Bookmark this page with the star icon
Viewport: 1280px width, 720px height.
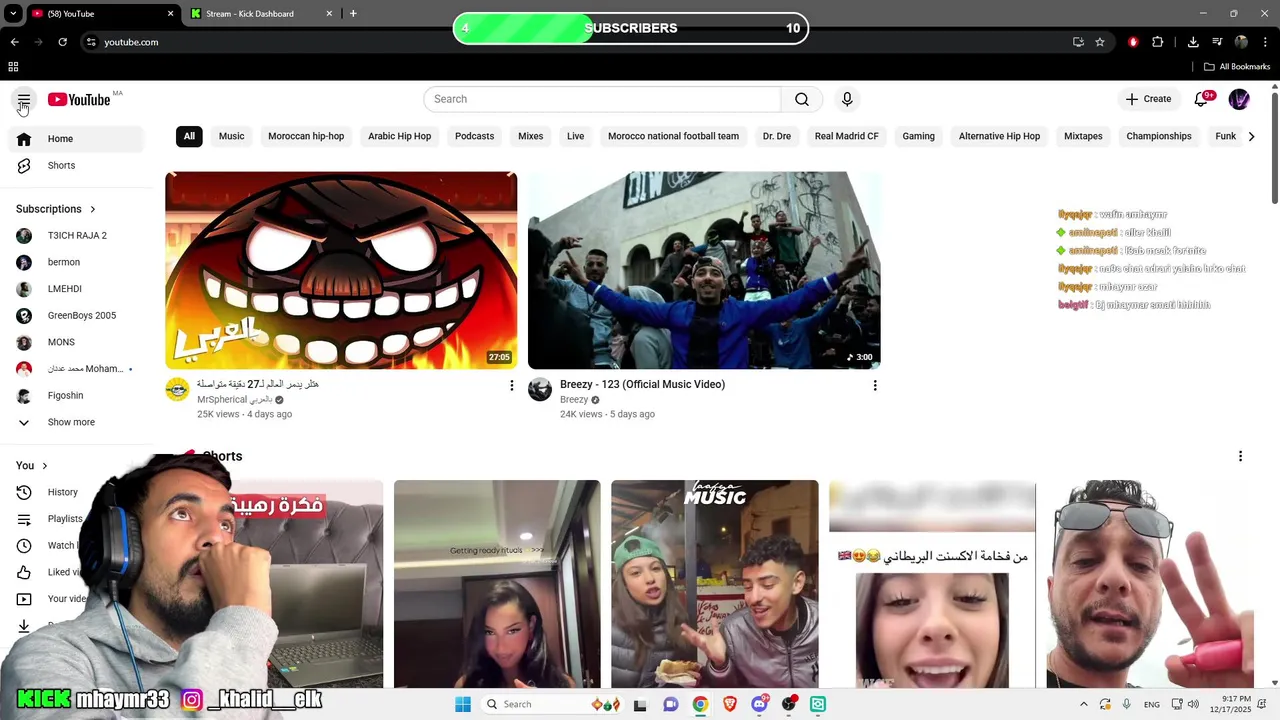(1100, 42)
